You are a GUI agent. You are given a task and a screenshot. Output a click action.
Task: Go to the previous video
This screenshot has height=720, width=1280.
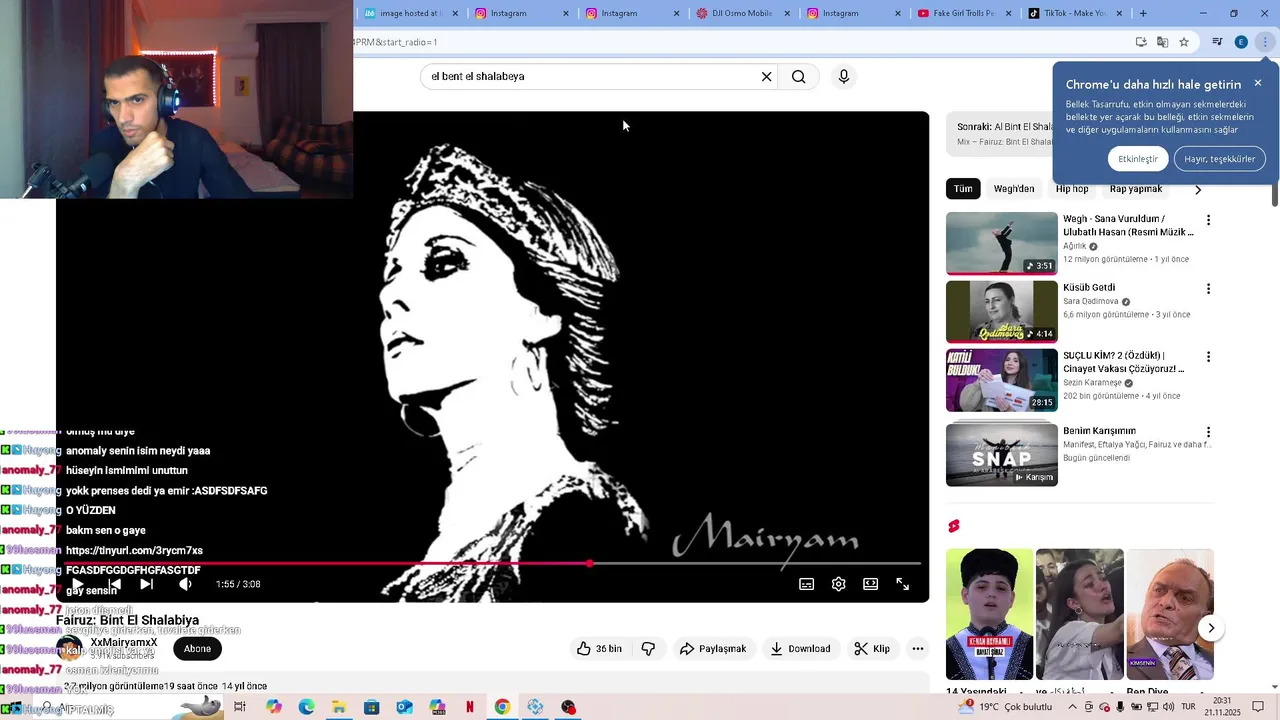(x=114, y=584)
